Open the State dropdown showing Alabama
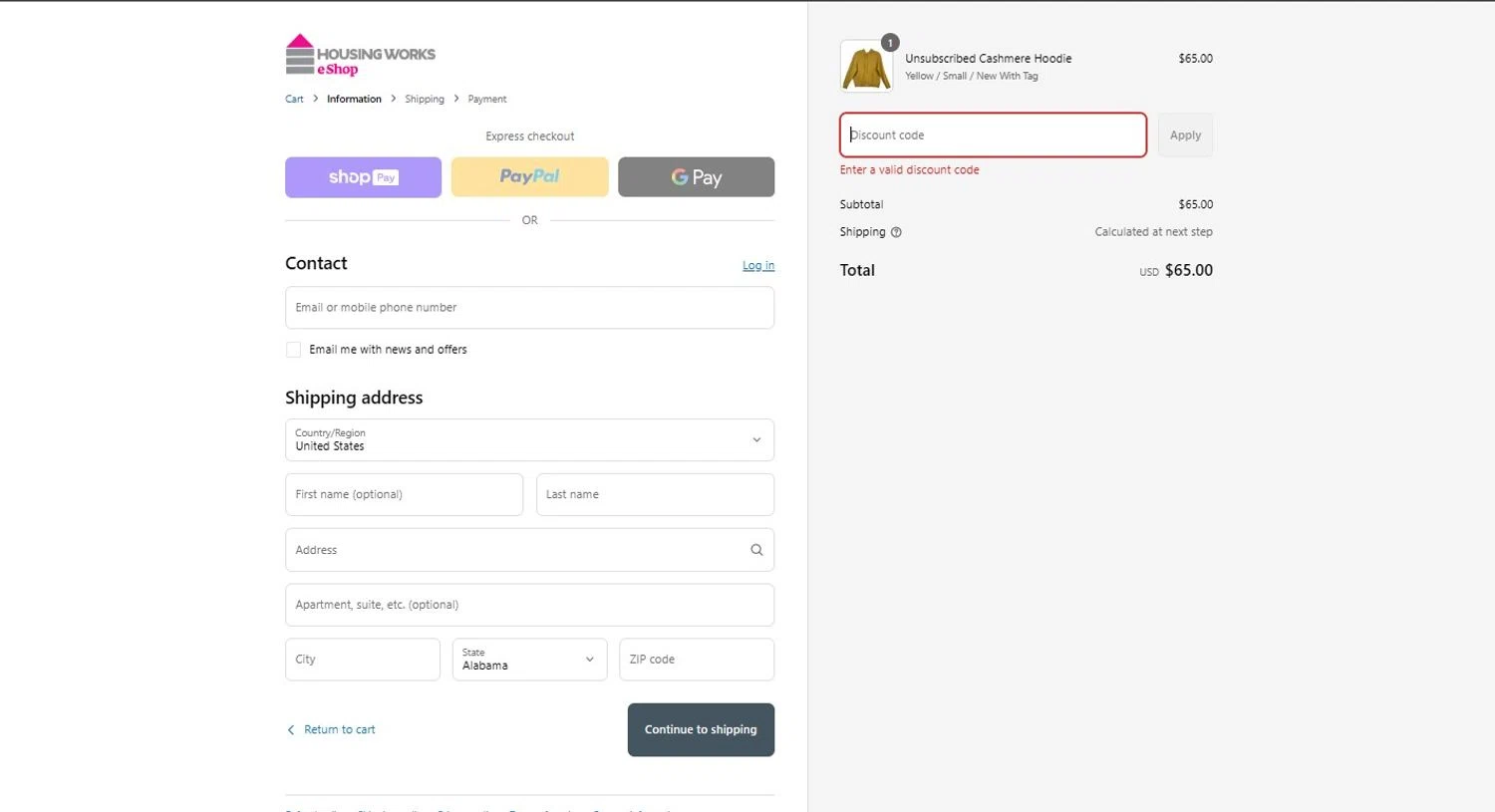Image resolution: width=1495 pixels, height=812 pixels. [x=529, y=660]
